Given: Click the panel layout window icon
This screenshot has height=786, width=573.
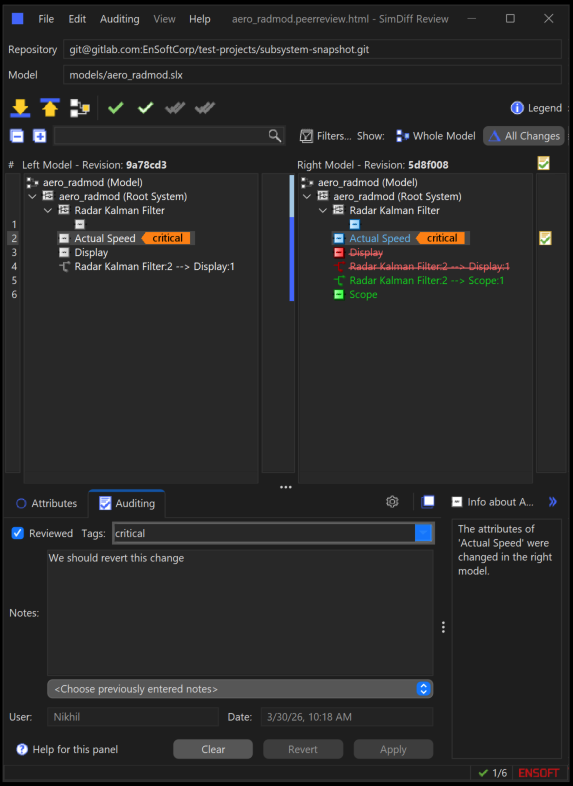Looking at the screenshot, I should [x=428, y=502].
